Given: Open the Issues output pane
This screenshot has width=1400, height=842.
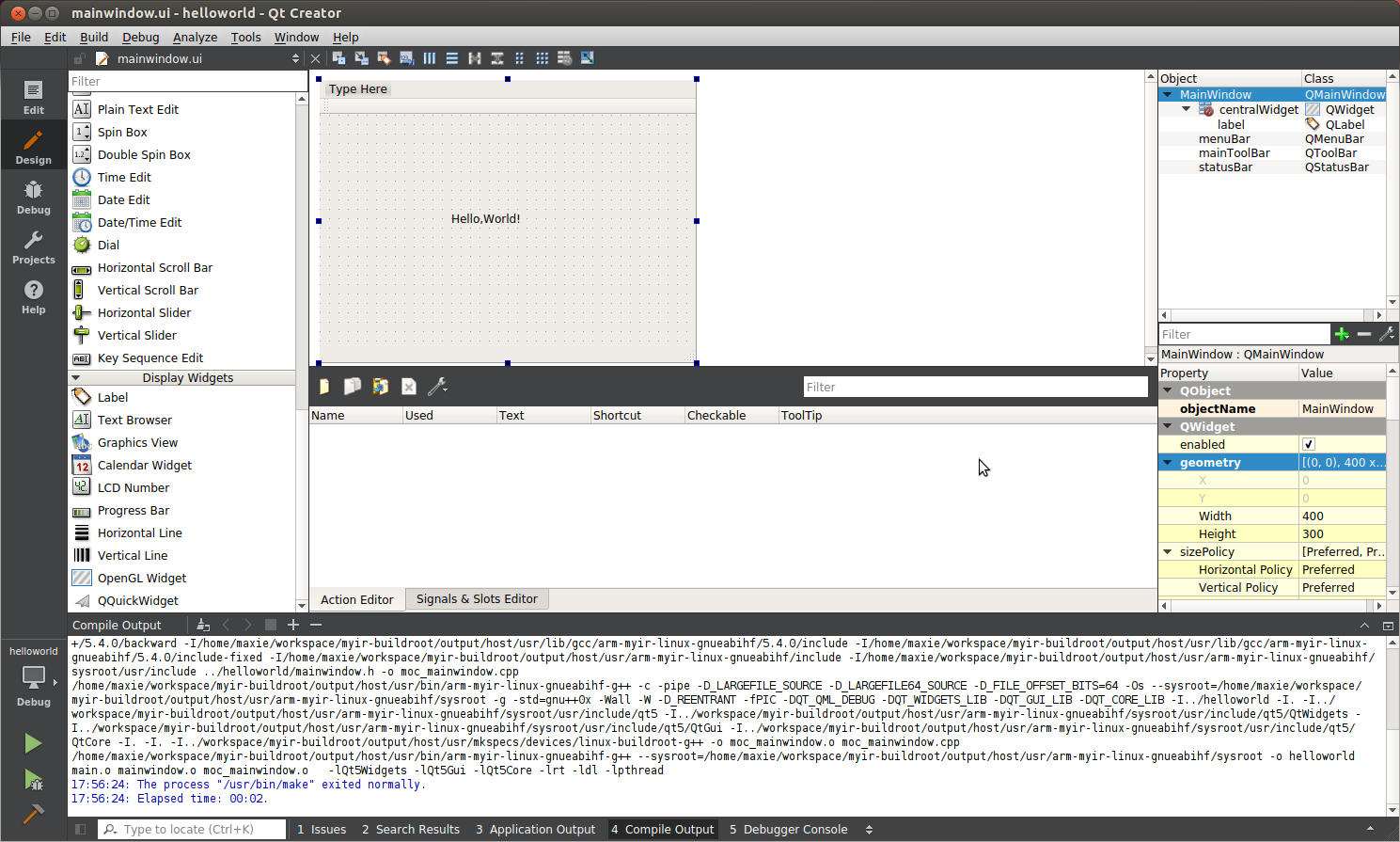Looking at the screenshot, I should pyautogui.click(x=322, y=830).
